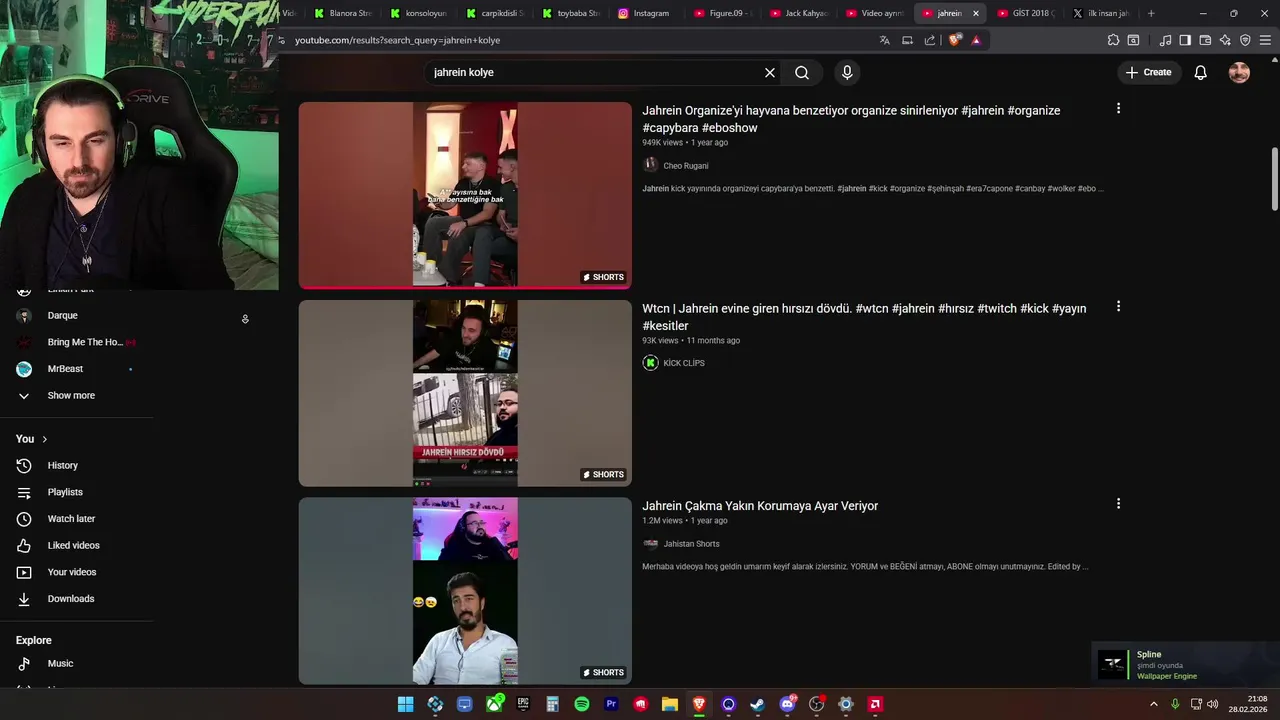The height and width of the screenshot is (720, 1280).
Task: Play the Jahrein hırsız dövdü short thumbnail
Action: 465,393
